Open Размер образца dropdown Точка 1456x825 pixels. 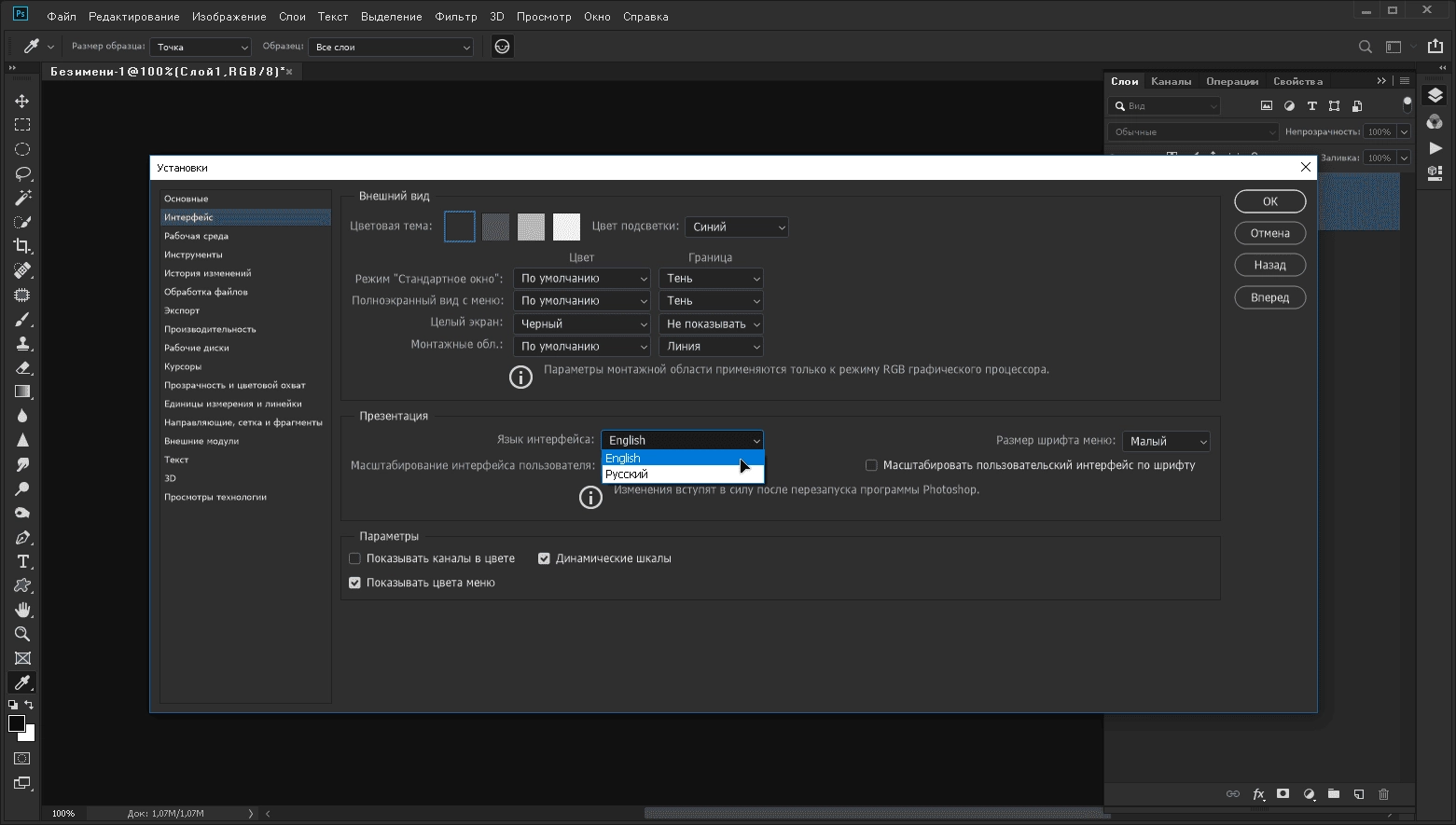(201, 47)
